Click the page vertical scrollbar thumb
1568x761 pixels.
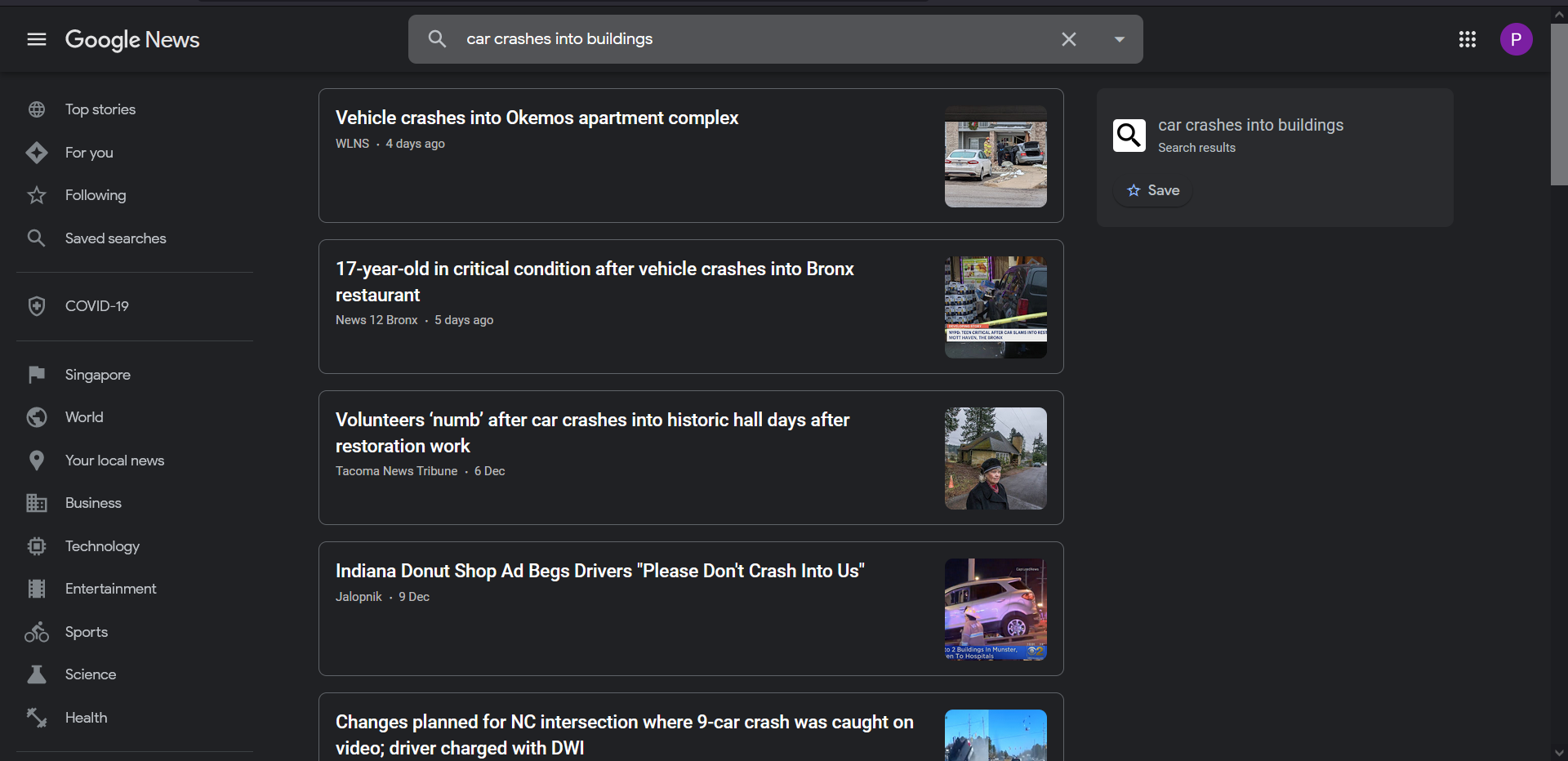point(1559,105)
